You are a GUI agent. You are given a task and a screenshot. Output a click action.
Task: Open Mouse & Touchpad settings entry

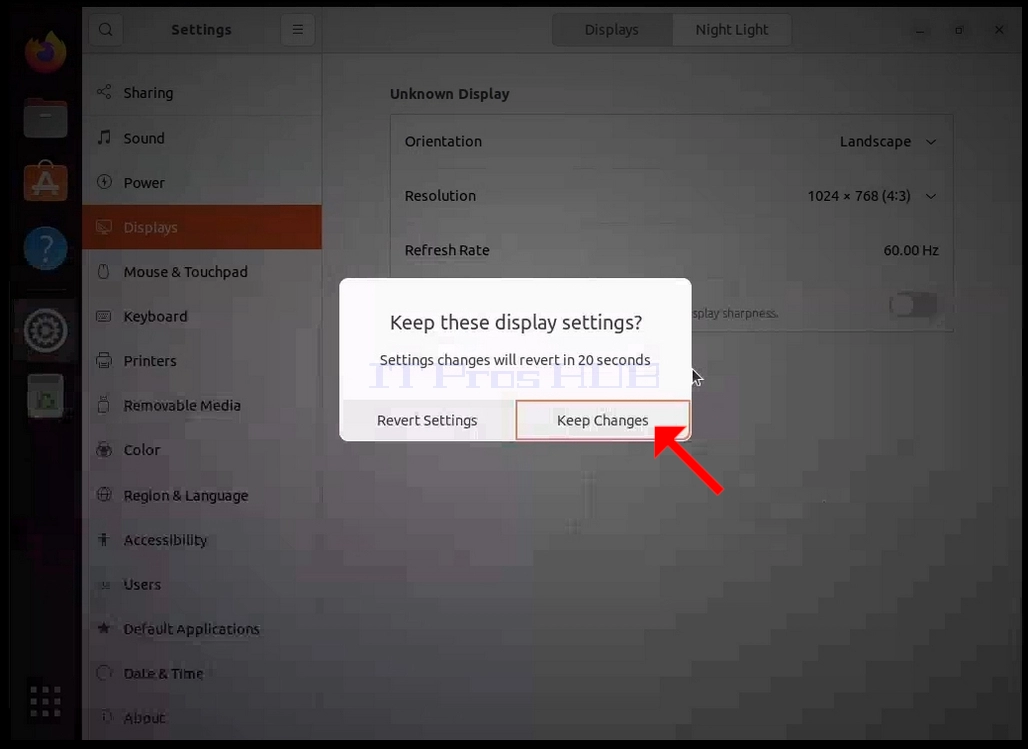point(202,272)
